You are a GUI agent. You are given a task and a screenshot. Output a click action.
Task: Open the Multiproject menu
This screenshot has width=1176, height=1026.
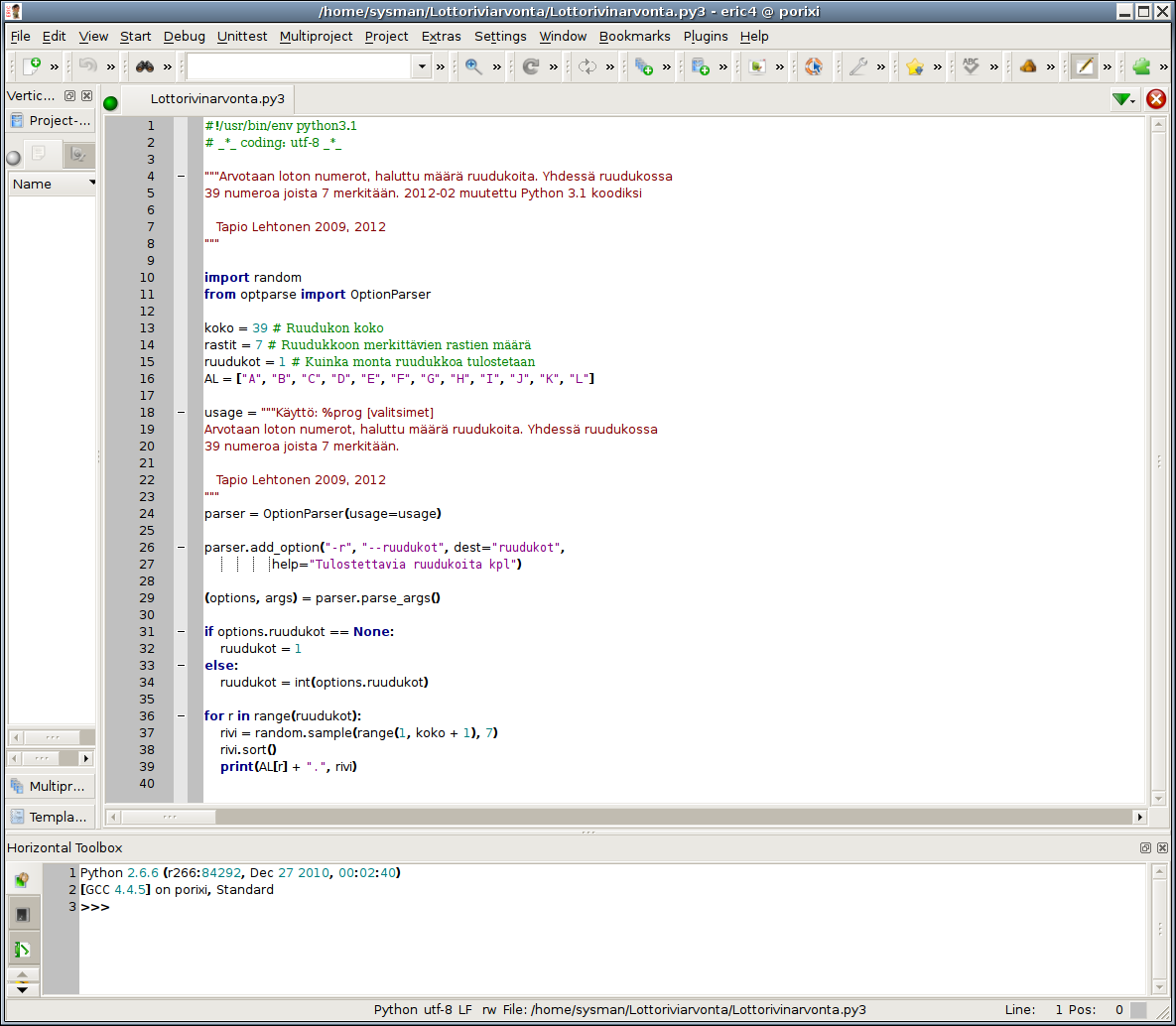pyautogui.click(x=316, y=36)
